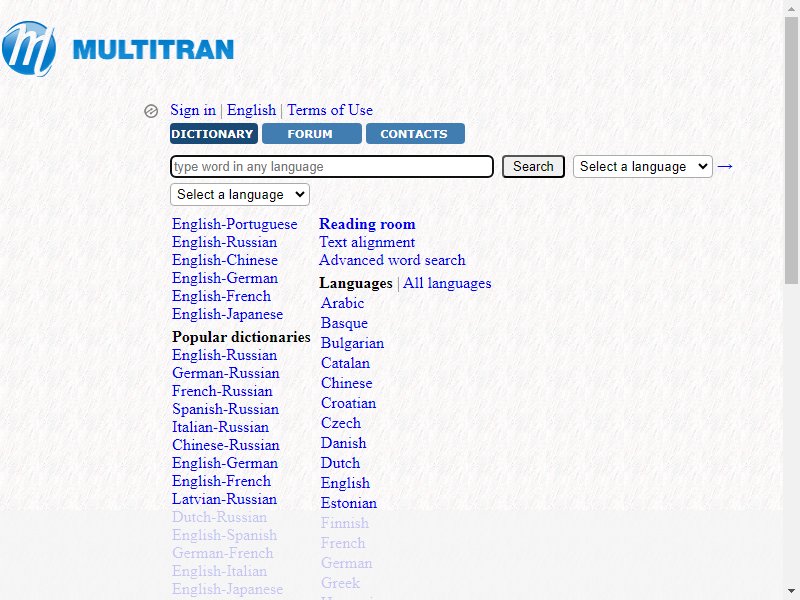
Task: Click the scrollbar down arrow
Action: [791, 591]
